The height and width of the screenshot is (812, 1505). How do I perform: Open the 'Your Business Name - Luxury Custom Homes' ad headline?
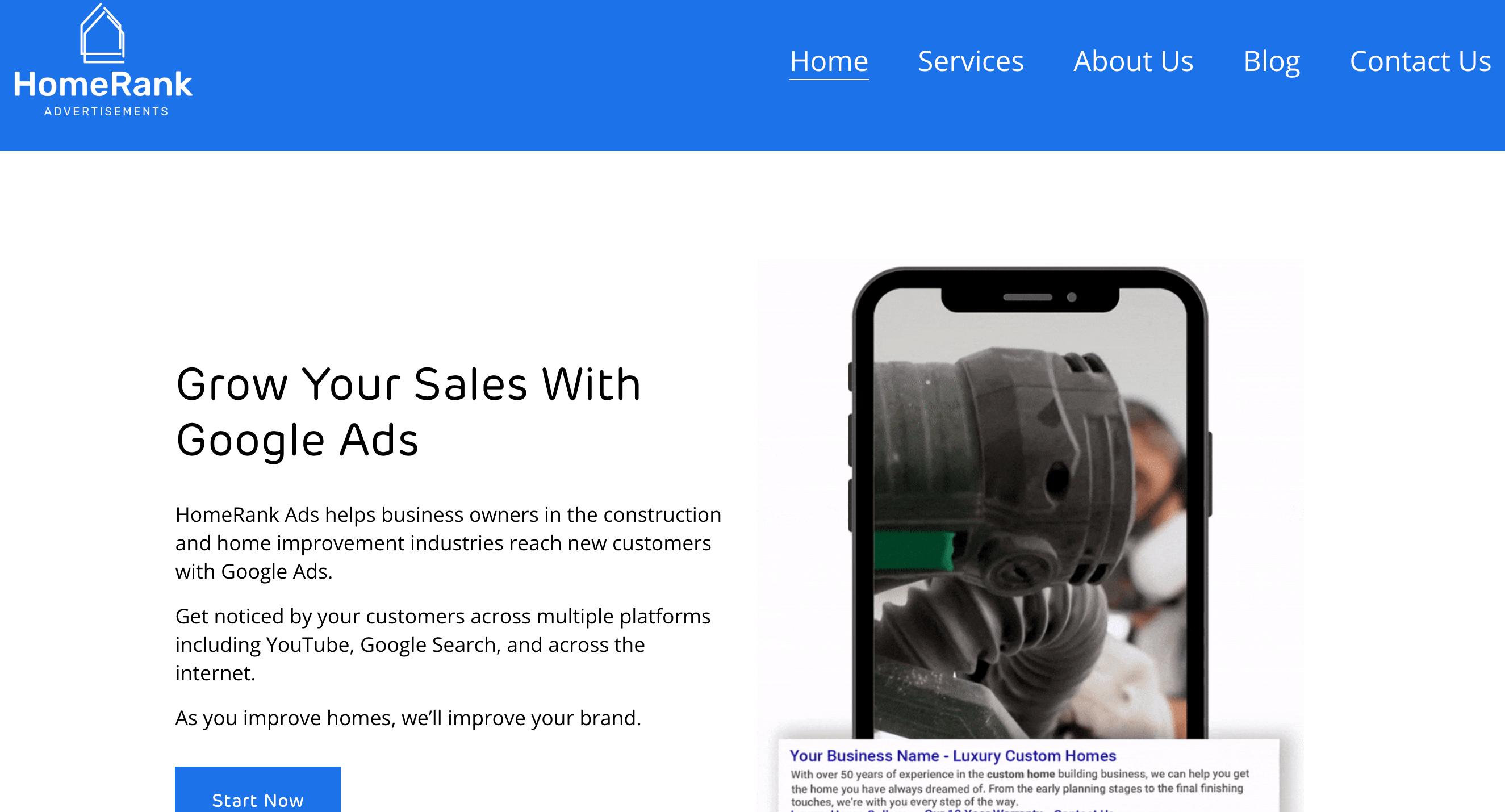pos(952,756)
